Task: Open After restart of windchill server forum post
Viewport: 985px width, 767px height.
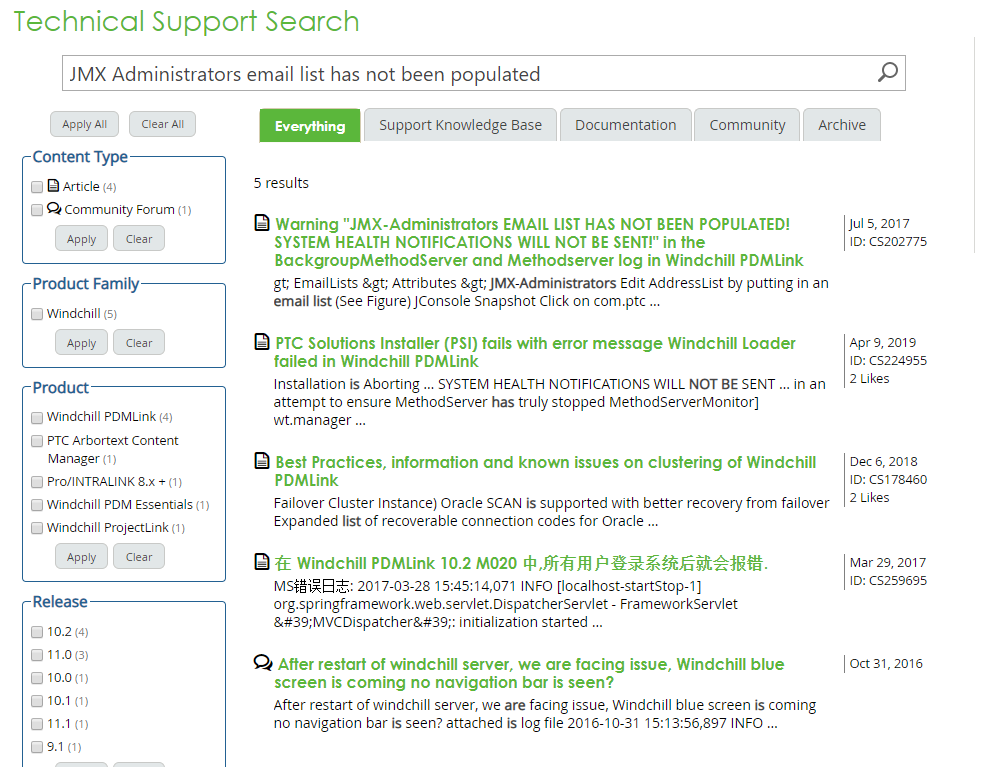Action: point(529,673)
